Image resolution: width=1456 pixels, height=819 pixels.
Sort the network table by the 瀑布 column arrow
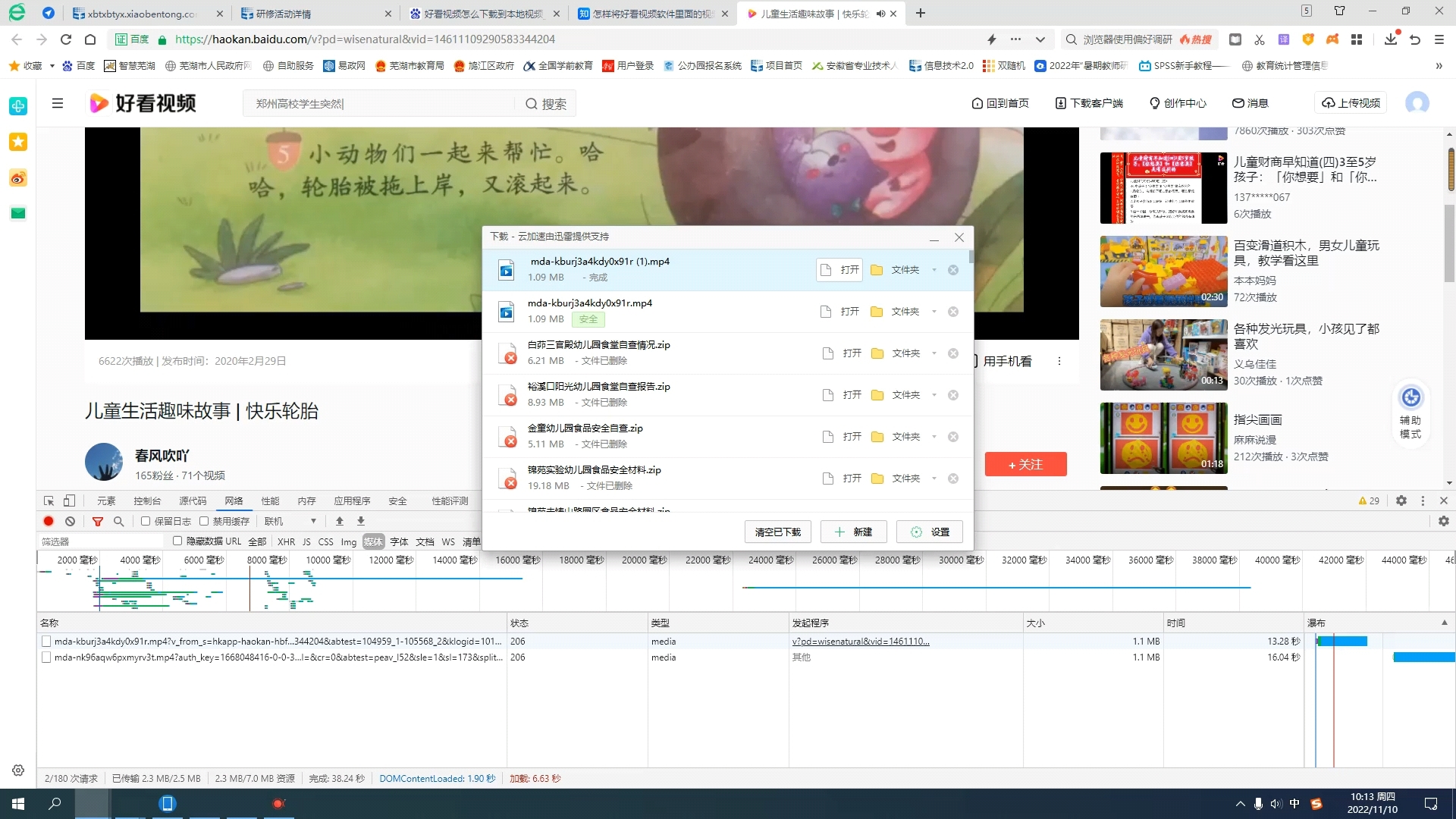coord(1444,623)
